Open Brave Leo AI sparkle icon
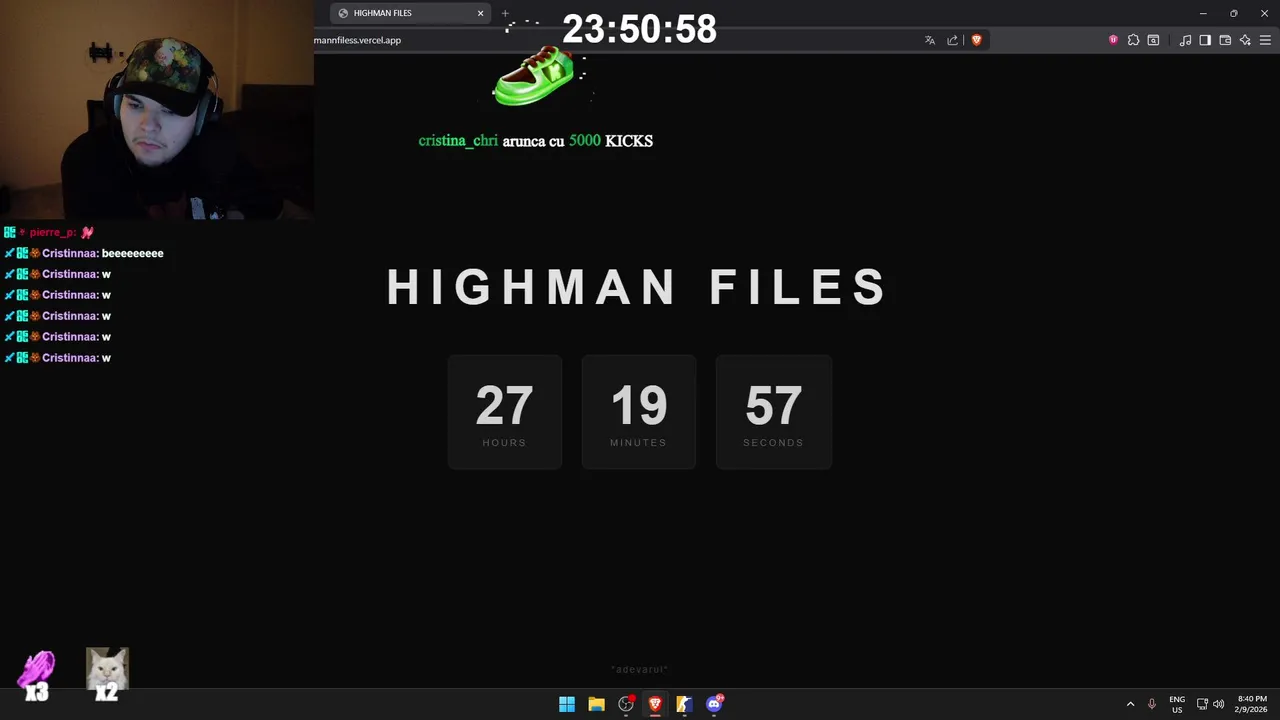Screen dimensions: 1280x720 click(1245, 40)
